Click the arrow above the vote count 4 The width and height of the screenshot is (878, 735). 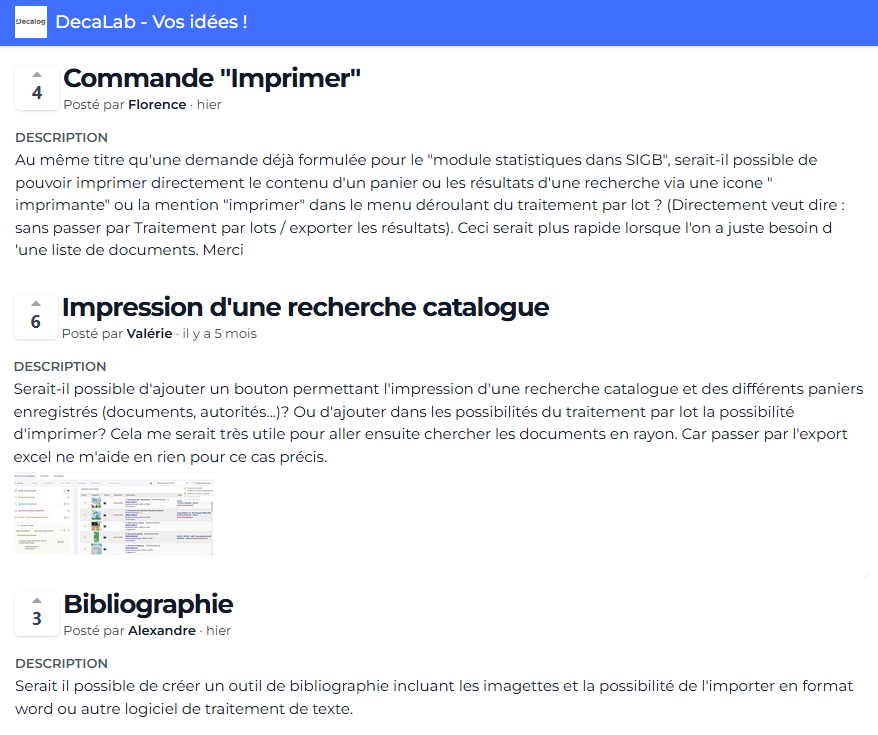coord(36,73)
